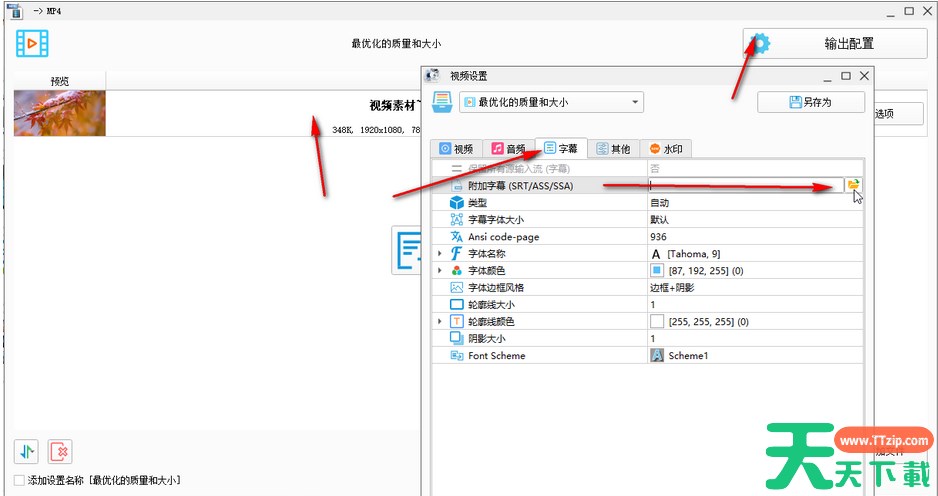
Task: Click the film-strip video icon at top left
Action: pyautogui.click(x=32, y=43)
